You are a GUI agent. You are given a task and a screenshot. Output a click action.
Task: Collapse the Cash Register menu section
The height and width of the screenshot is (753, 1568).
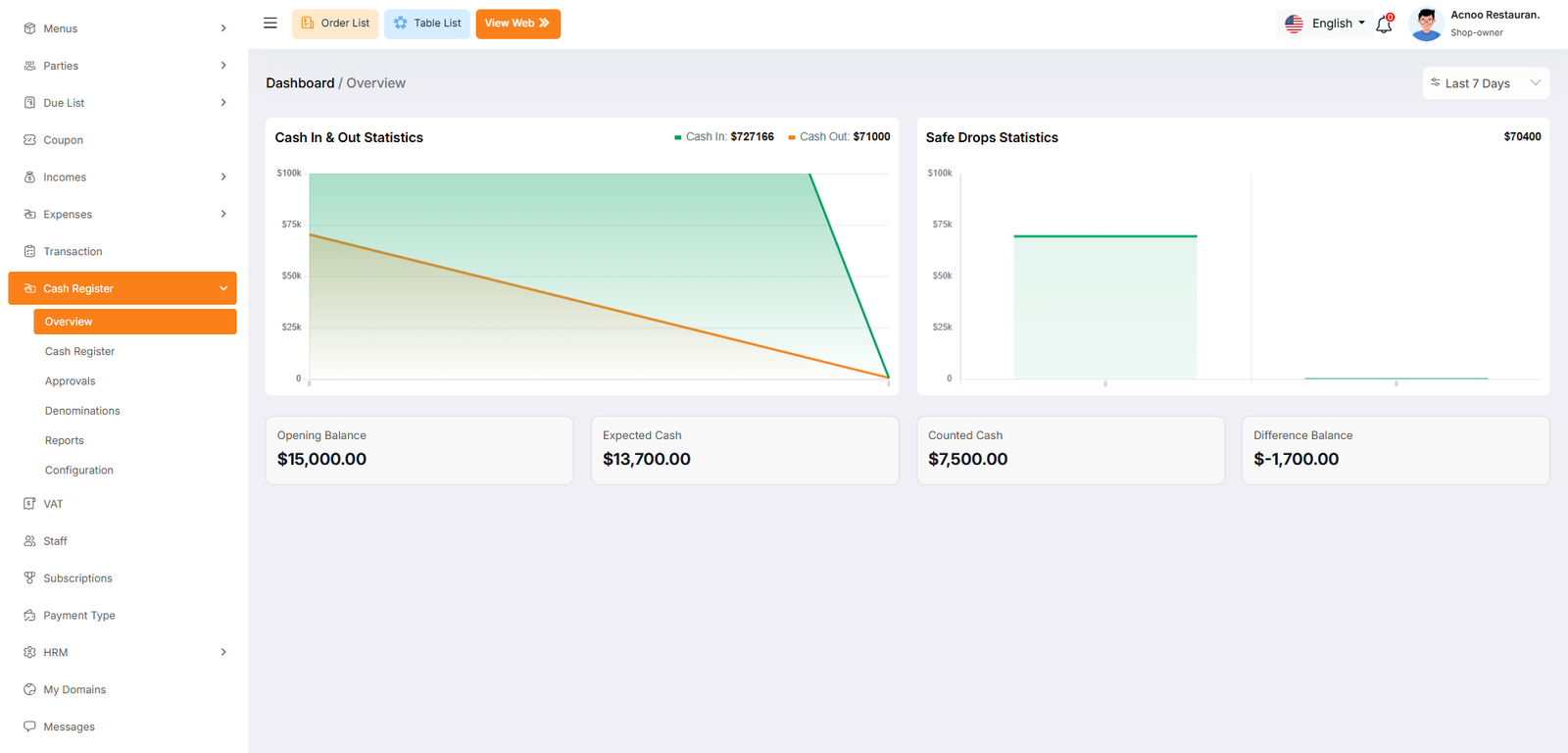click(x=223, y=289)
